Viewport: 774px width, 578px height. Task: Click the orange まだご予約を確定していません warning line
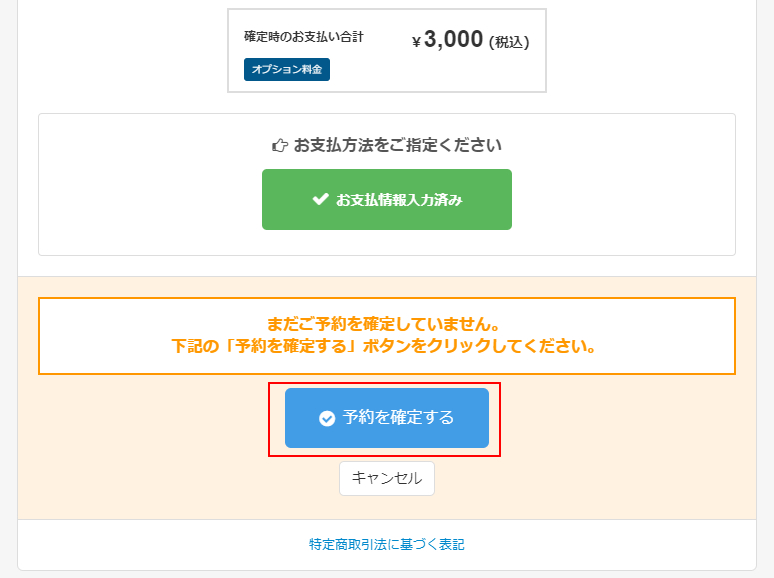[x=386, y=324]
